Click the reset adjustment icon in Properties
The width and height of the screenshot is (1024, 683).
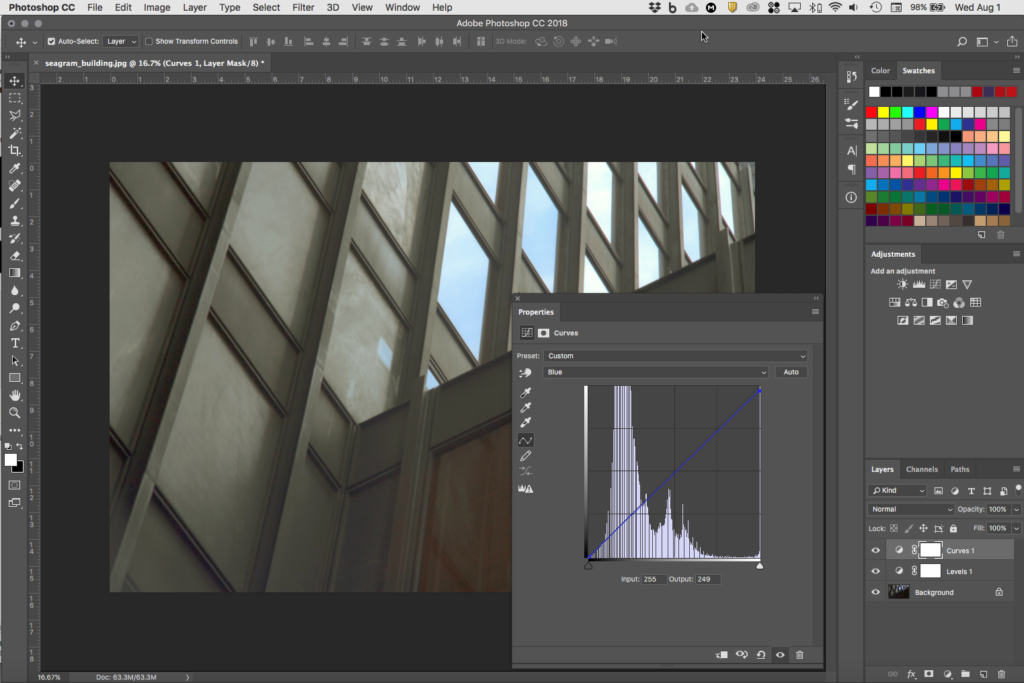coord(761,655)
